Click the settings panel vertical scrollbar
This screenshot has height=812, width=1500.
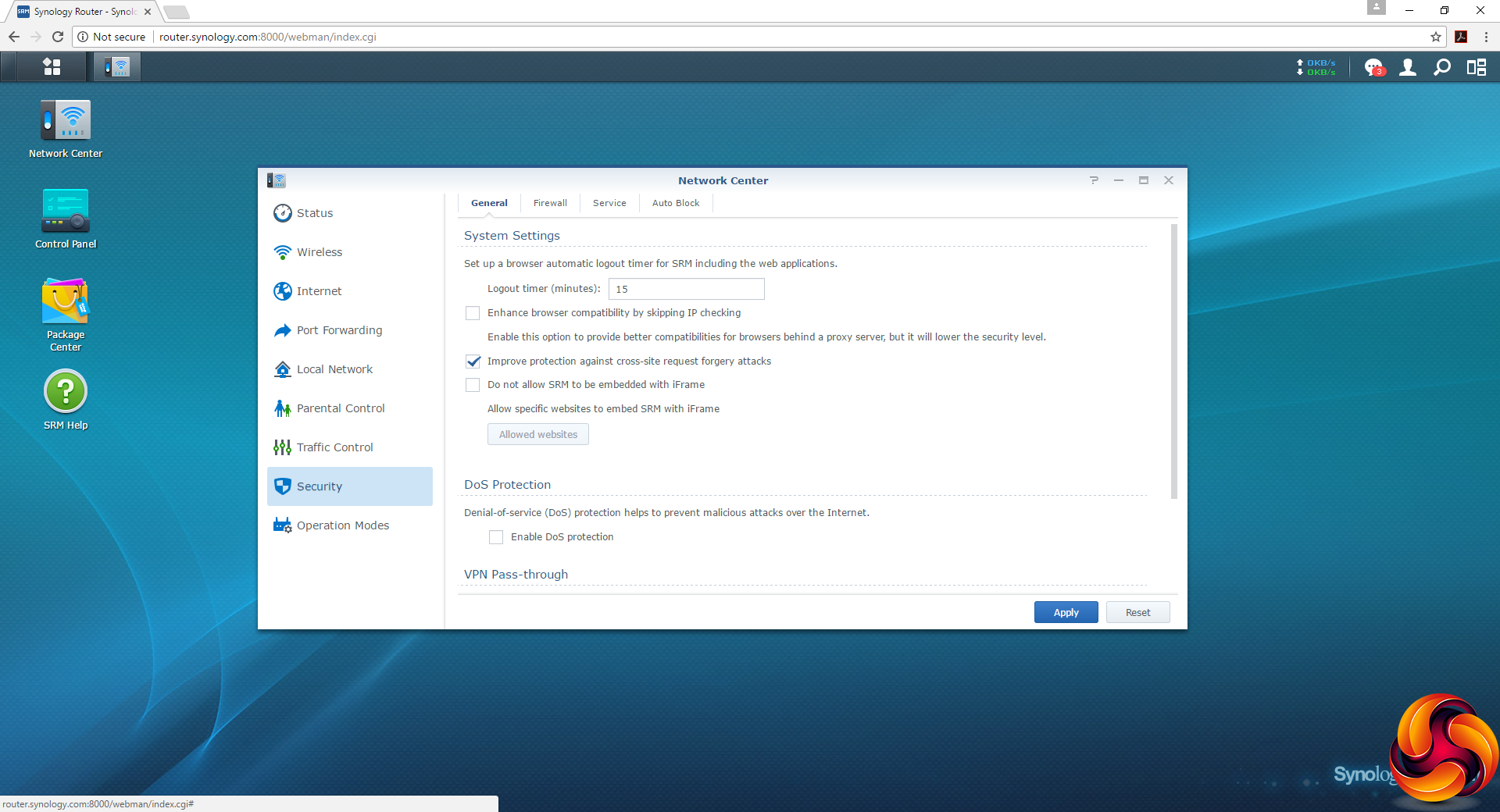[x=1173, y=361]
